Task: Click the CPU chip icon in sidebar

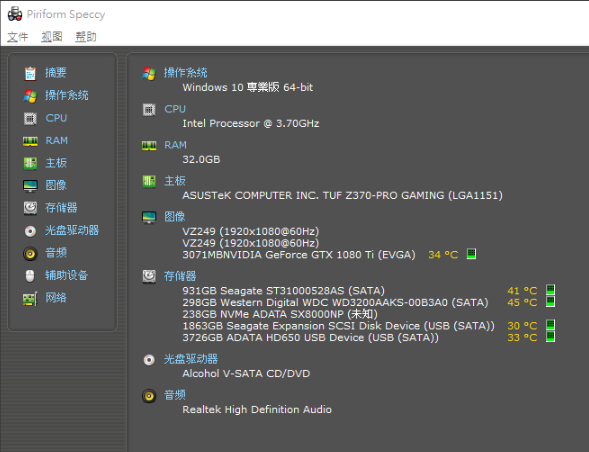Action: 30,118
